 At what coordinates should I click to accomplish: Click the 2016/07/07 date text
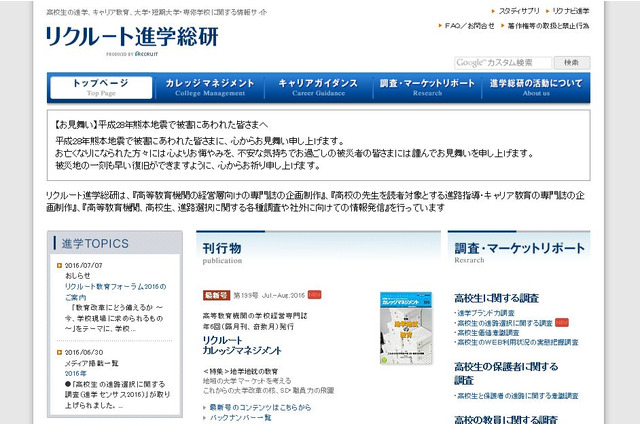point(83,266)
